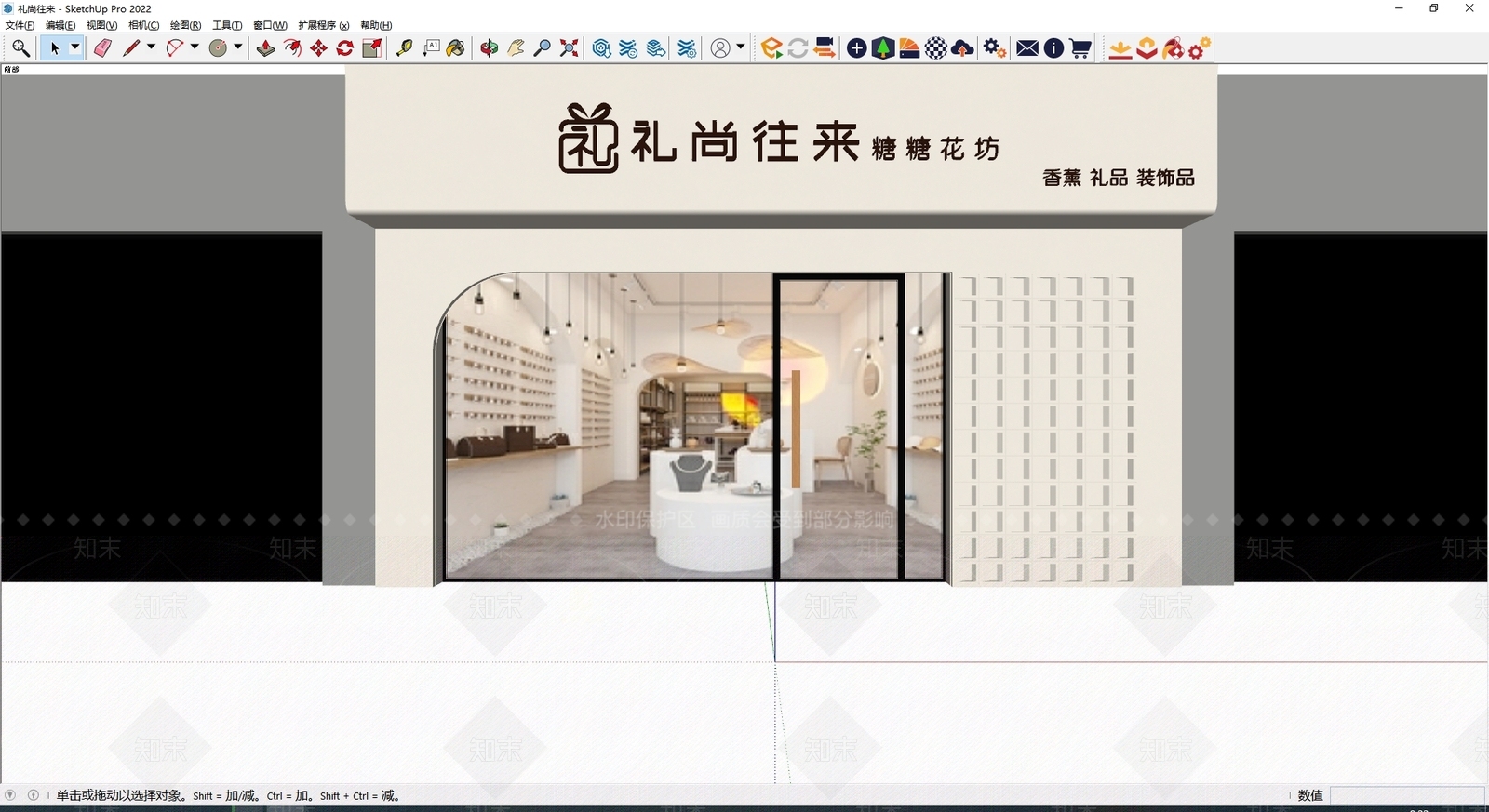This screenshot has width=1489, height=812.
Task: Open the 编辑(E) menu
Action: 60,25
